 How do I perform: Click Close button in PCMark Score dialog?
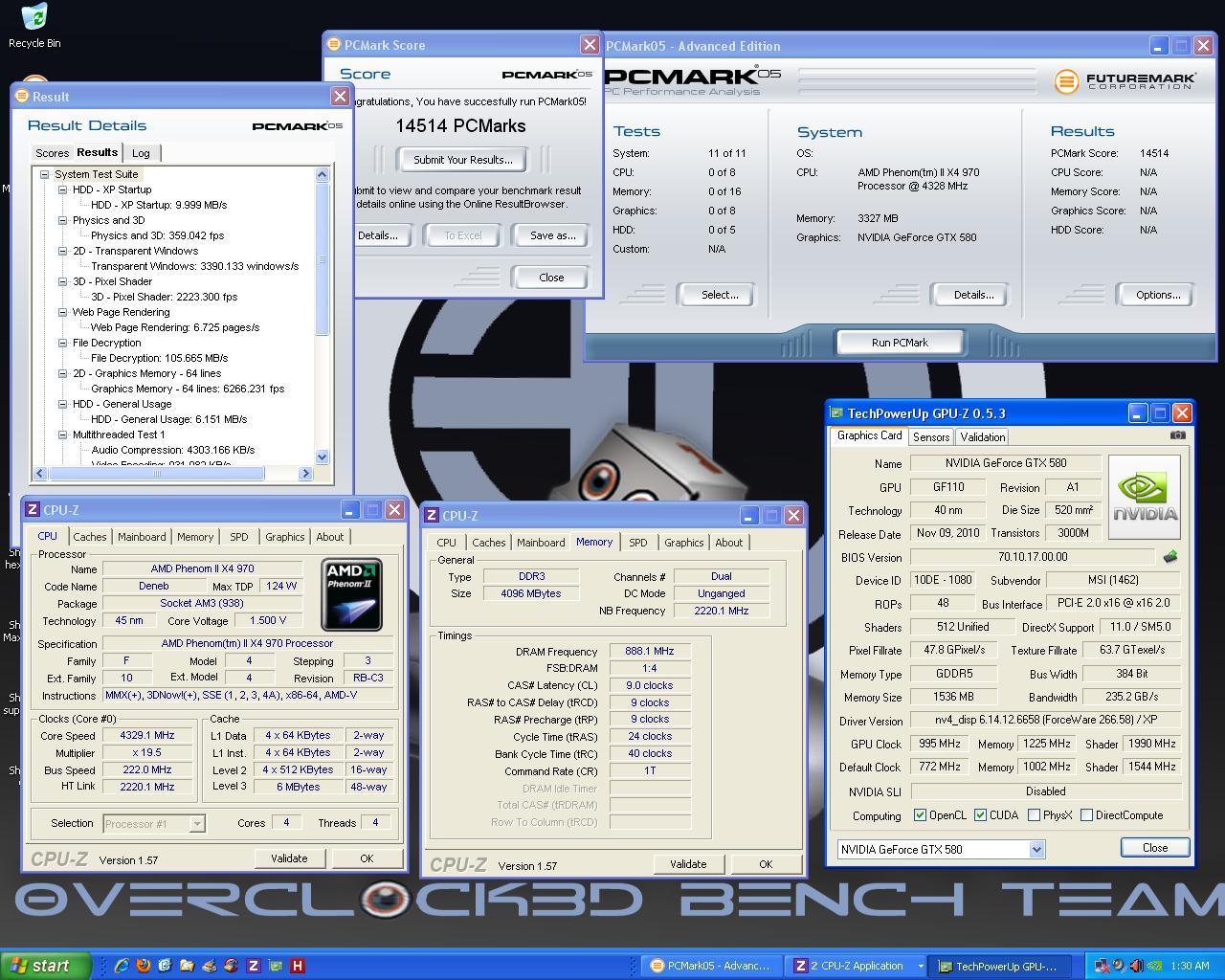pyautogui.click(x=551, y=278)
